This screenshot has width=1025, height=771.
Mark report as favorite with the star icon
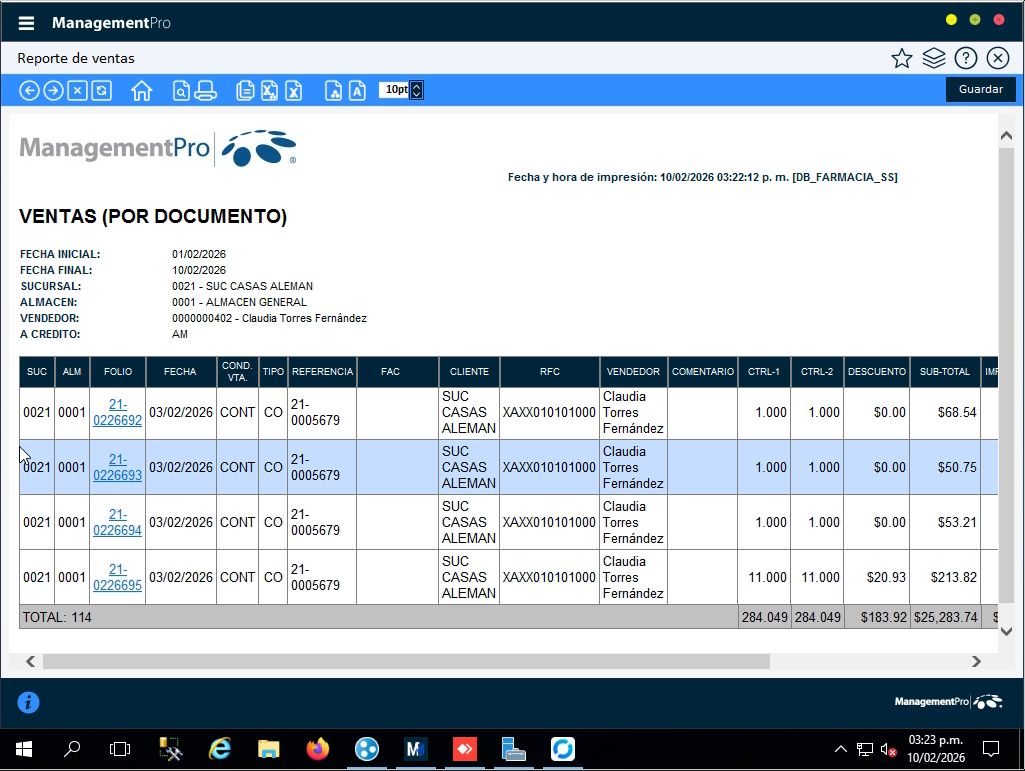coord(902,58)
